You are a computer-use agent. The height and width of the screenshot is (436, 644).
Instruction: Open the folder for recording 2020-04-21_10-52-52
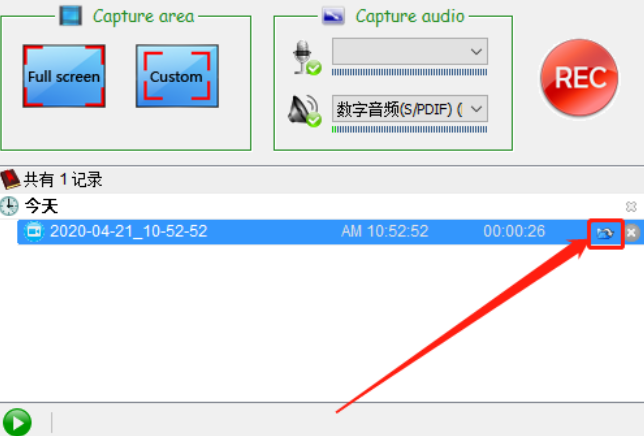click(x=605, y=233)
